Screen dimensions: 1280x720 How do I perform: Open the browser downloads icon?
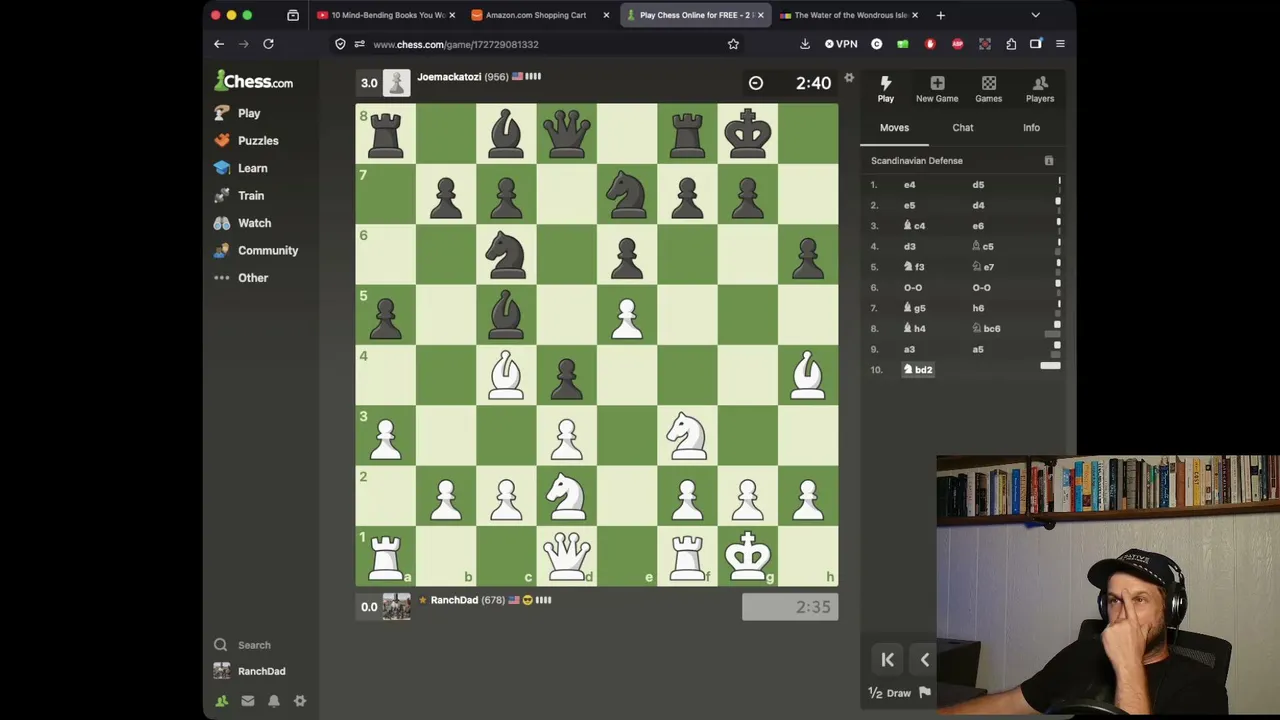pos(805,44)
